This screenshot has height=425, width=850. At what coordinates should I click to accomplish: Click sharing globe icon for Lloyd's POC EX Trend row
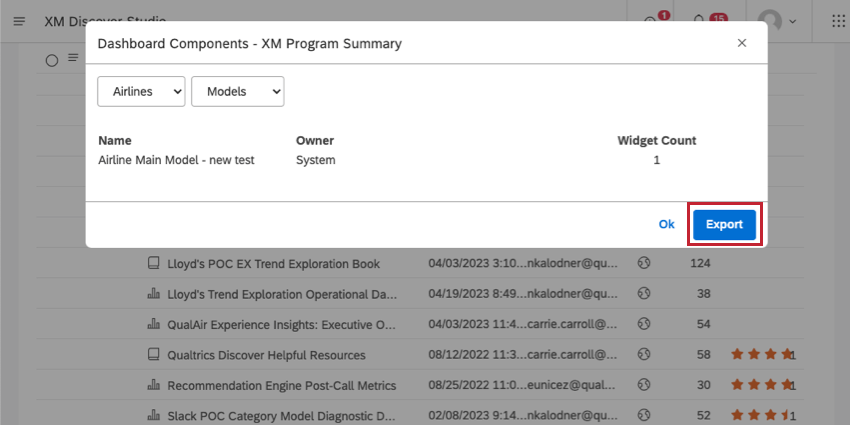[x=644, y=263]
